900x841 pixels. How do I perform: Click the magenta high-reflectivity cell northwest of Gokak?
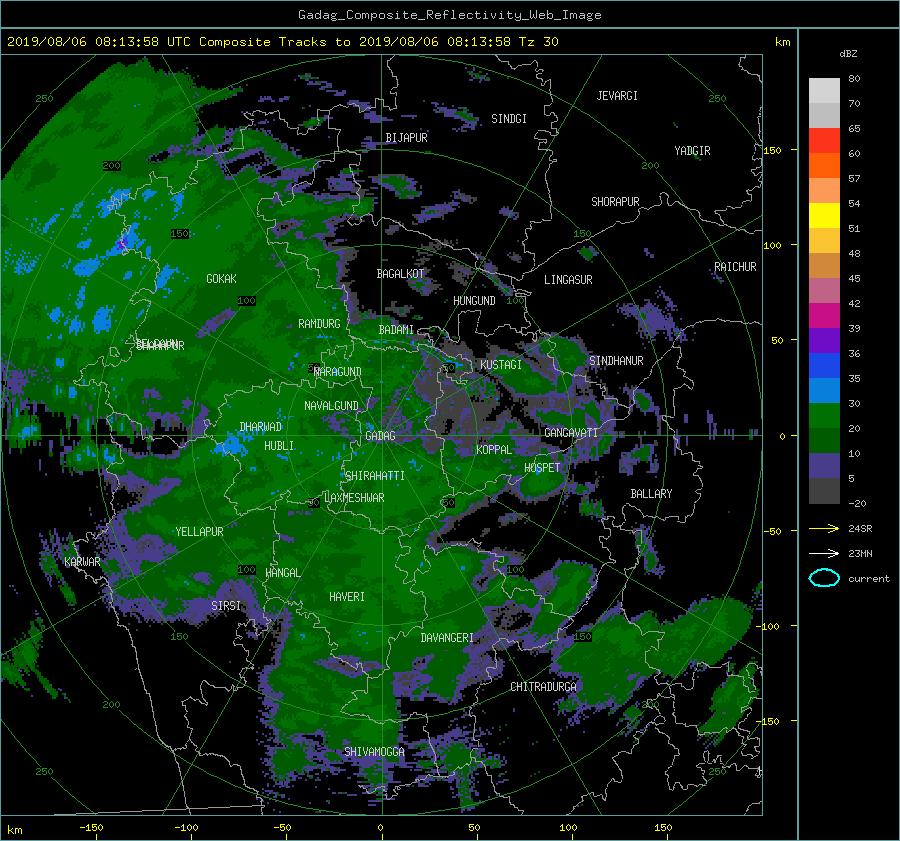coord(122,244)
